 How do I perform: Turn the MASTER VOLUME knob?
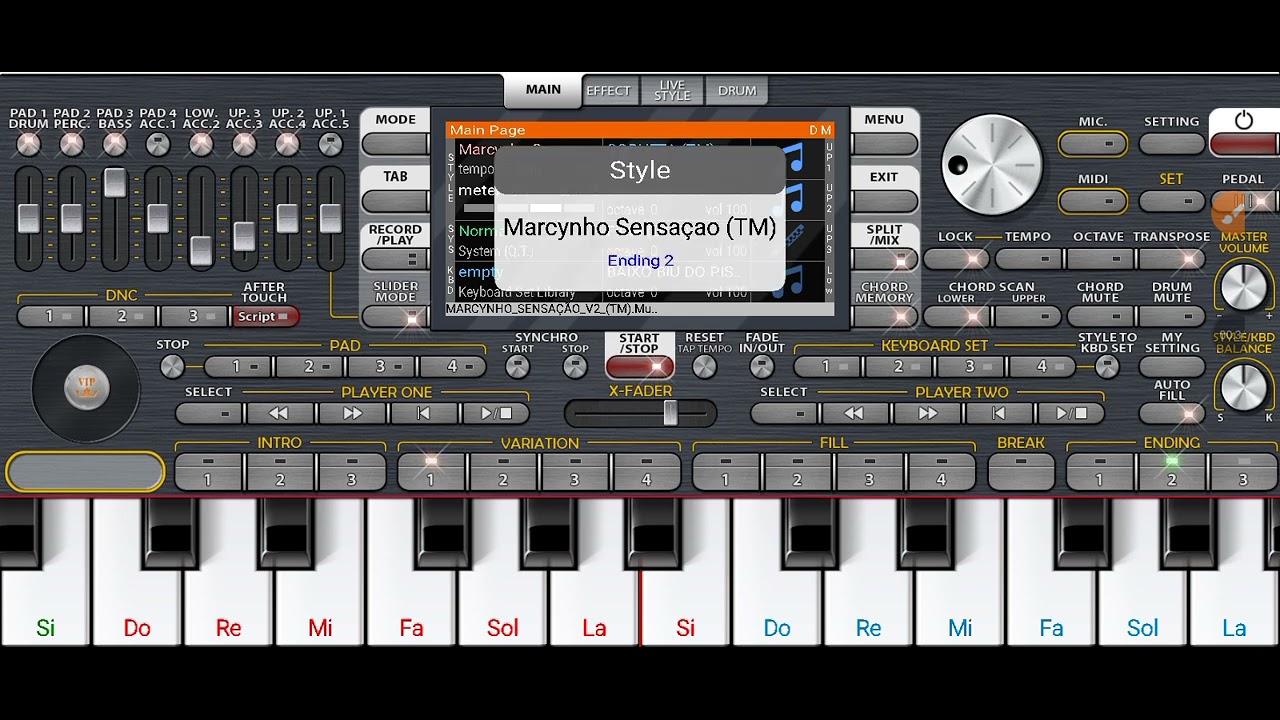click(x=1243, y=286)
